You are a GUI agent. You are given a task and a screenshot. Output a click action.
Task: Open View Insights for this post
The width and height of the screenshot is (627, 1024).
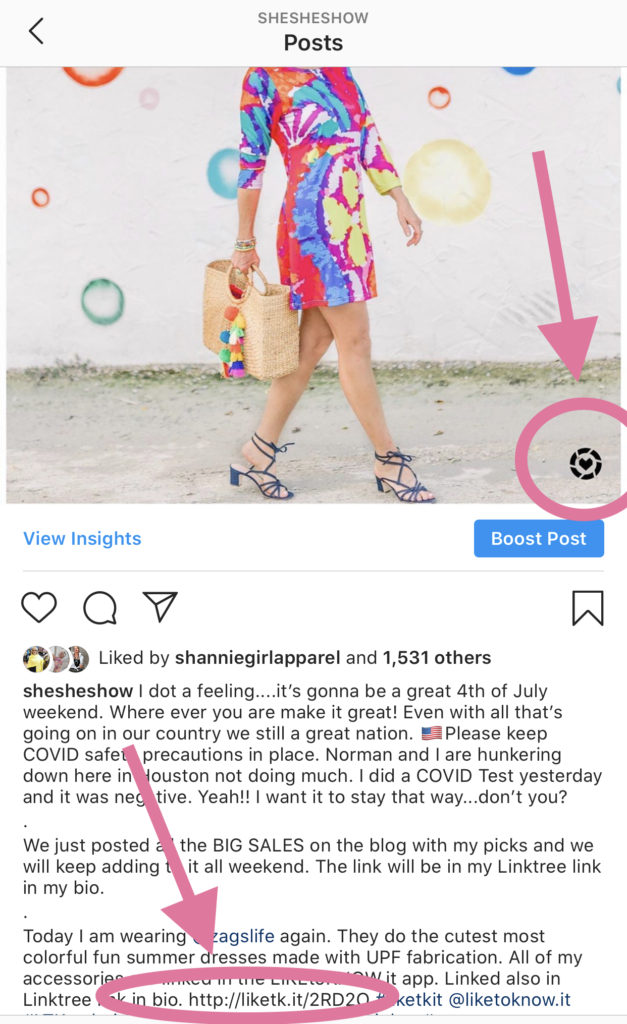(82, 539)
